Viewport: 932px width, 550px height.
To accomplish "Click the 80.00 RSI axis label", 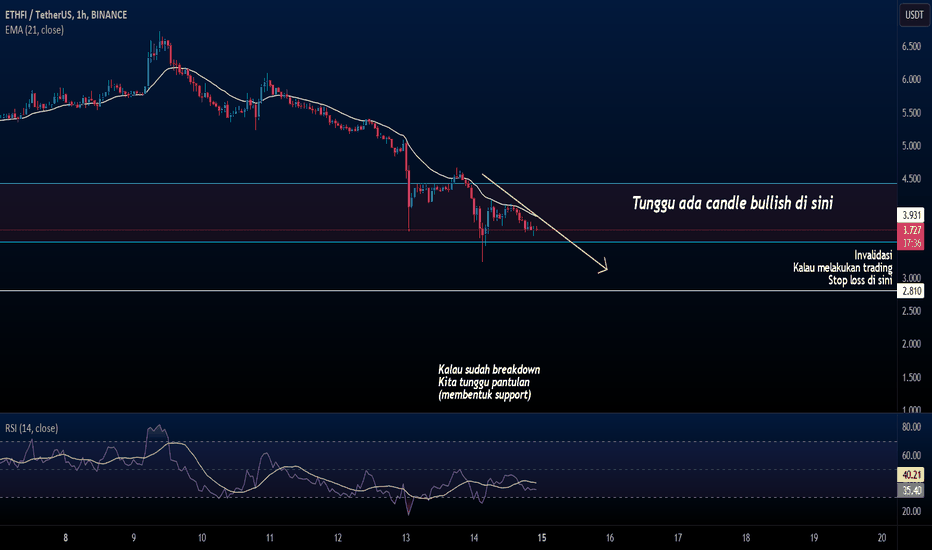I will point(911,427).
